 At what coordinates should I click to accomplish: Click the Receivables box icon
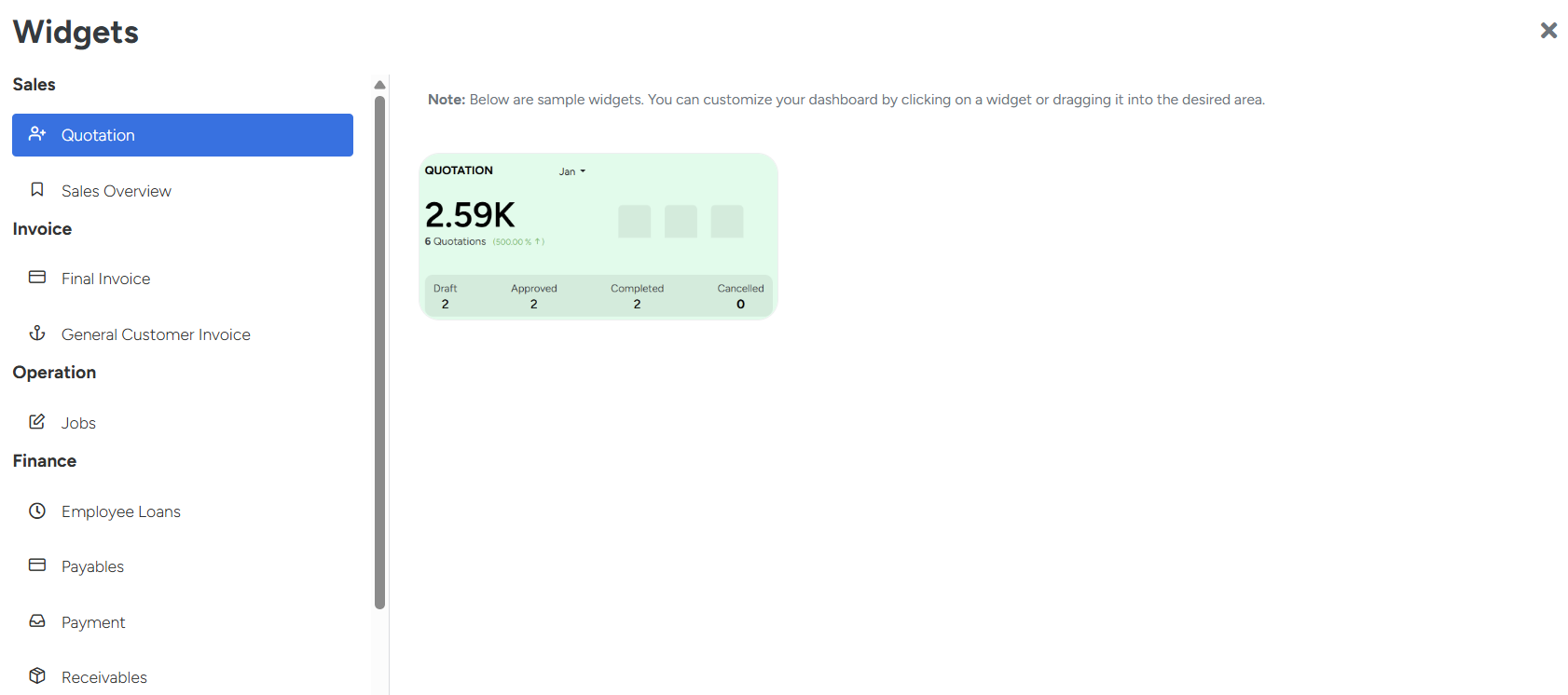[x=37, y=676]
